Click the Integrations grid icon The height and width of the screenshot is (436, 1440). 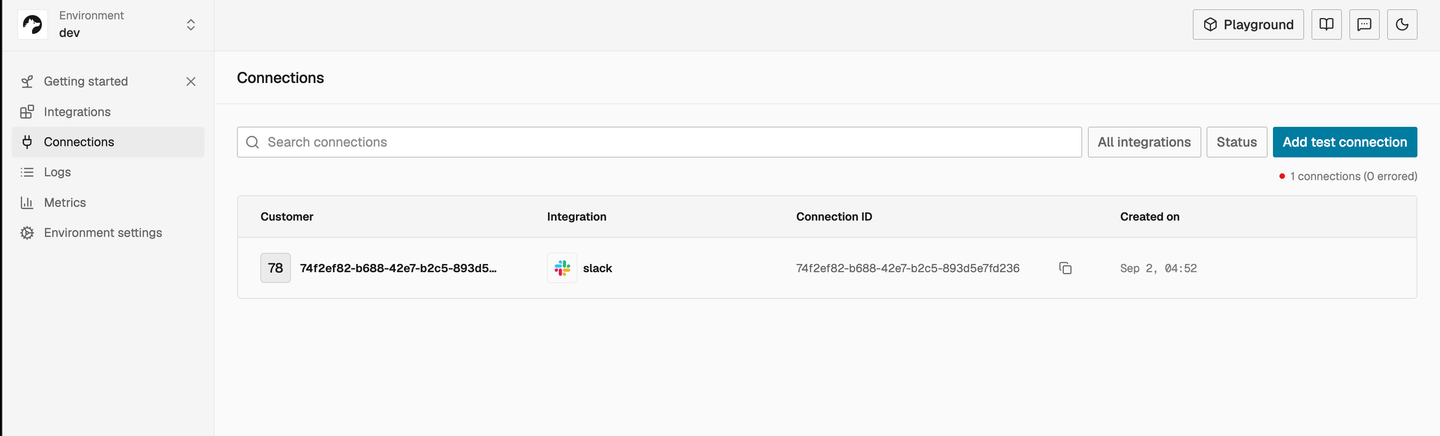[27, 112]
